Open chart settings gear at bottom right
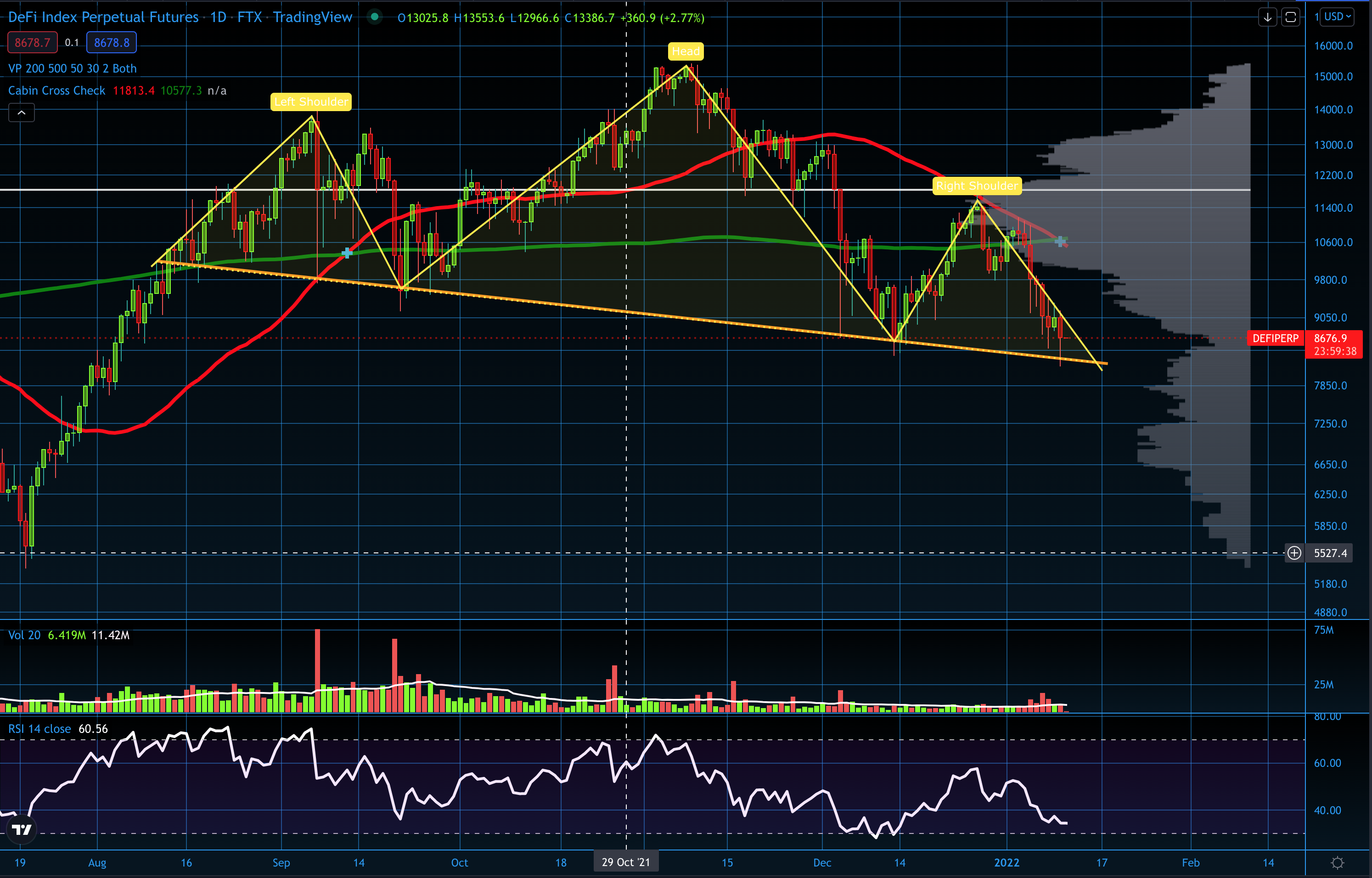This screenshot has width=1372, height=878. point(1337,862)
